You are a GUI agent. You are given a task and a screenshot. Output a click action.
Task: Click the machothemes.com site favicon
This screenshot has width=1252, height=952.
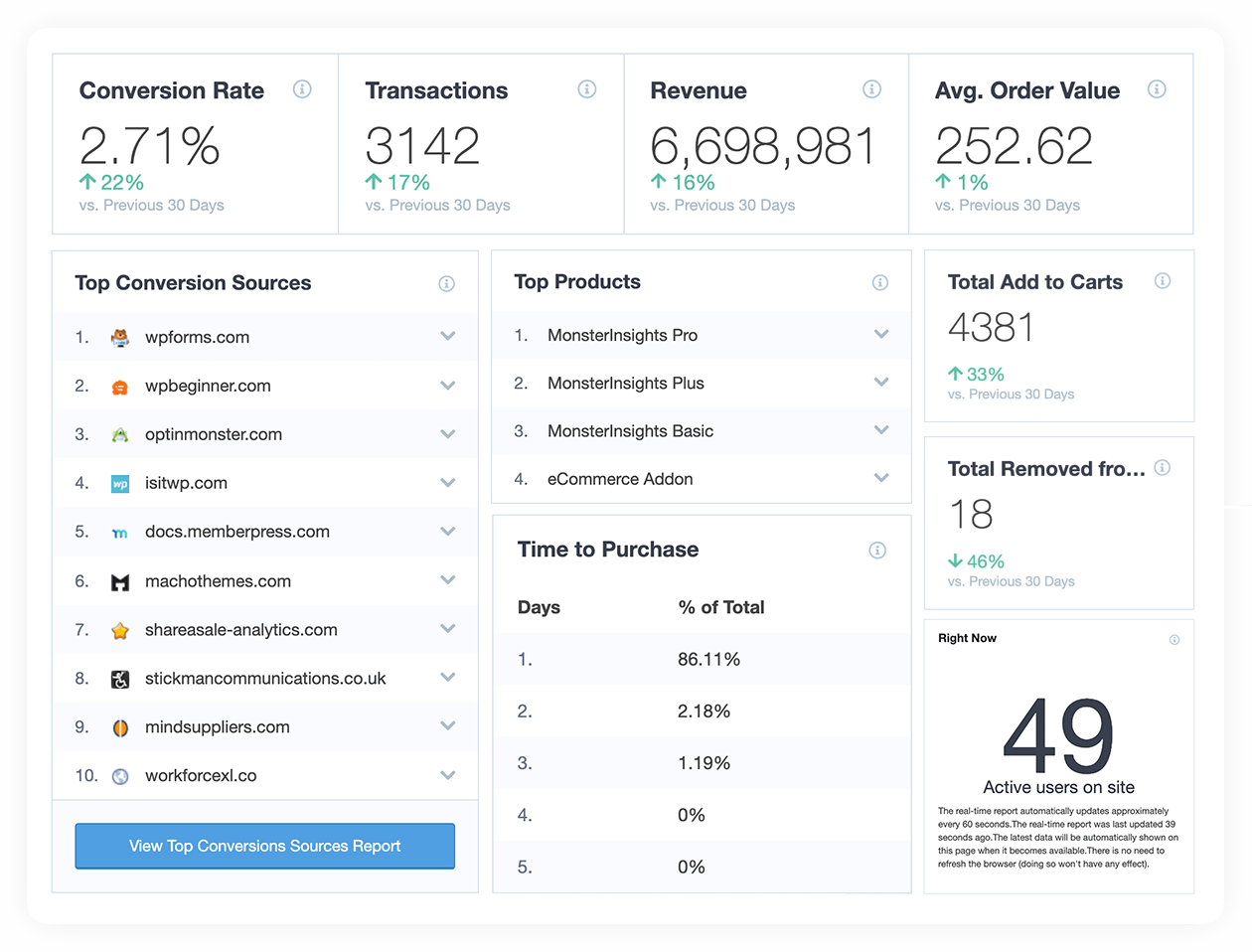tap(120, 580)
